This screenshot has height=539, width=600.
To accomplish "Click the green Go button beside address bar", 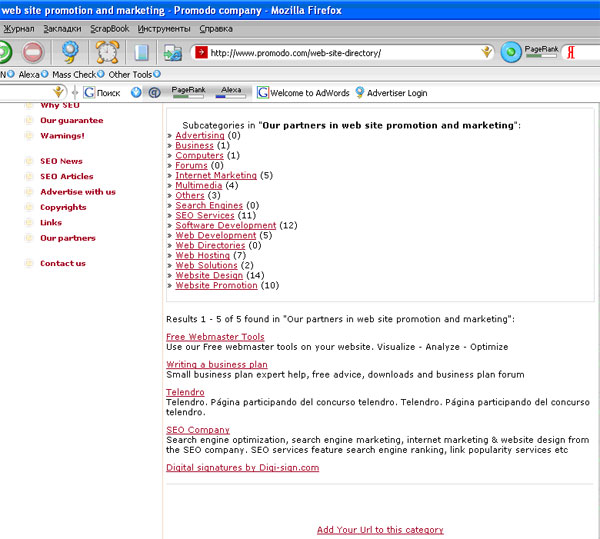I will tap(511, 52).
